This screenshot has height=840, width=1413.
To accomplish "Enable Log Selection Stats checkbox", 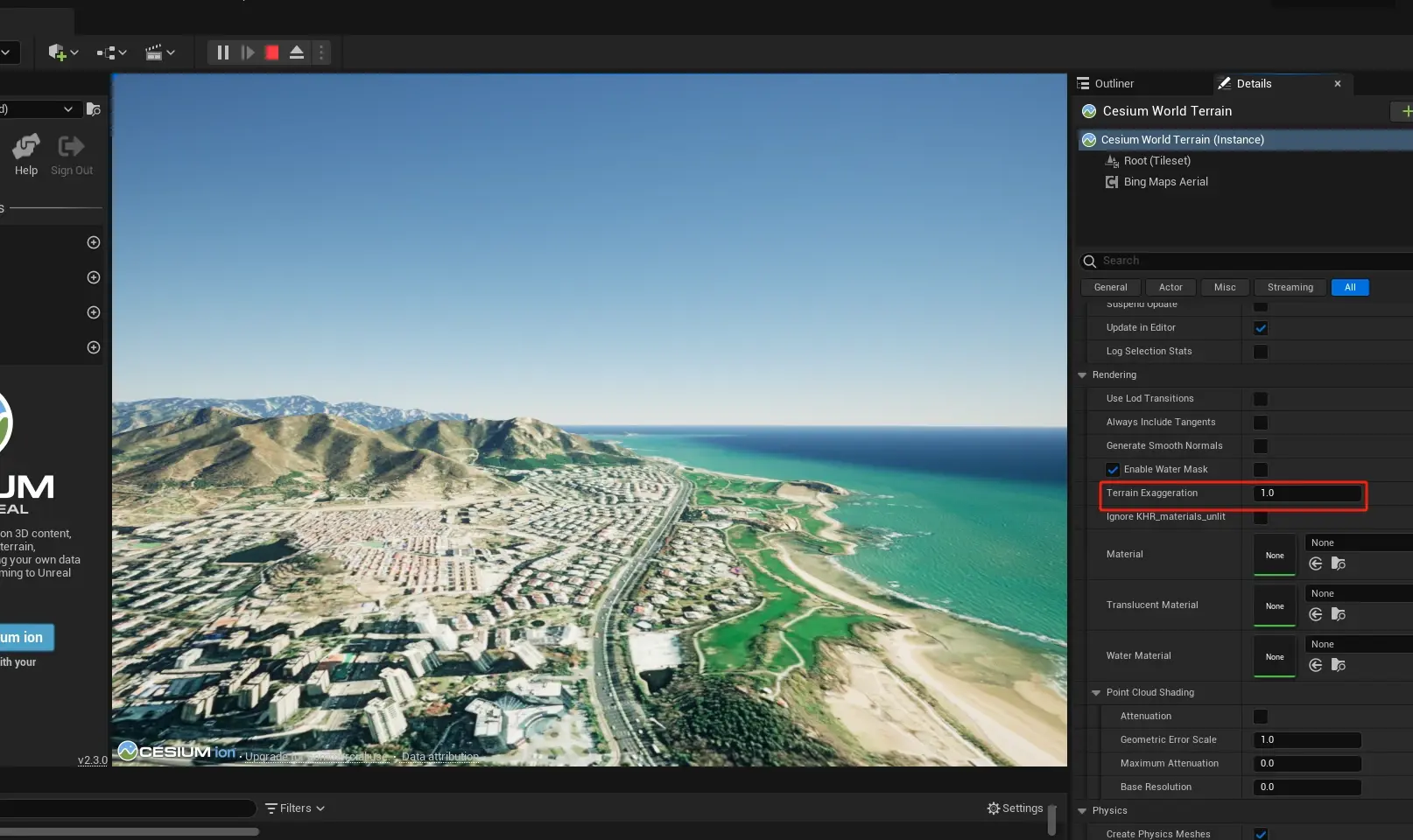I will click(1261, 352).
